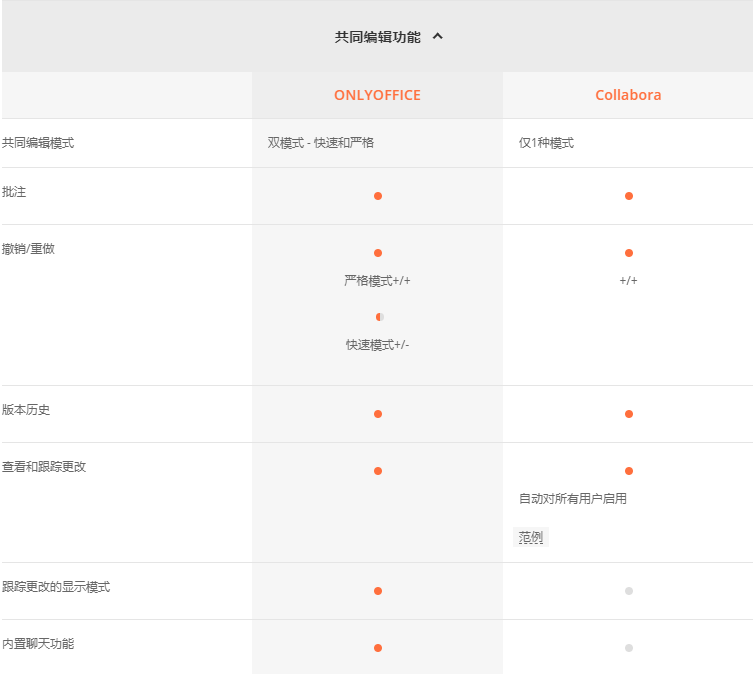753x674 pixels.
Task: Click the 批注 row label
Action: point(14,192)
